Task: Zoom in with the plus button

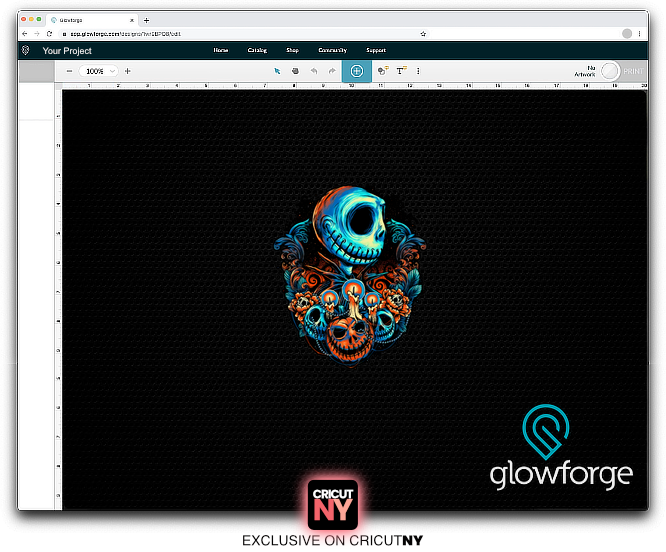Action: tap(127, 71)
